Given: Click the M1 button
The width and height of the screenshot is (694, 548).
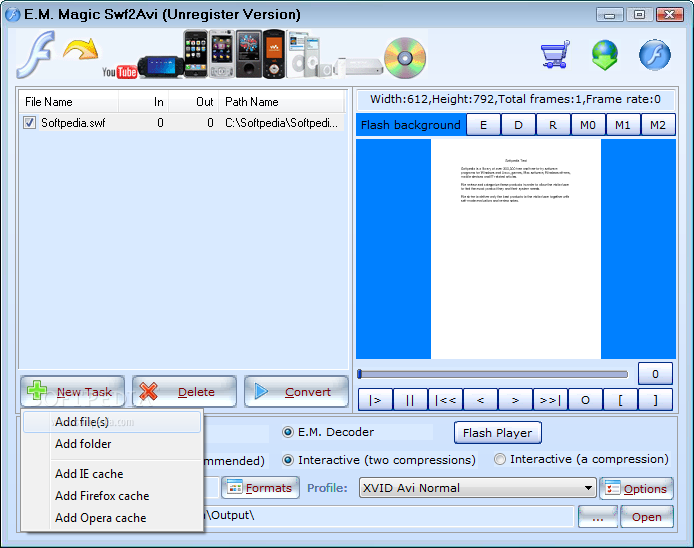Looking at the screenshot, I should pyautogui.click(x=623, y=125).
